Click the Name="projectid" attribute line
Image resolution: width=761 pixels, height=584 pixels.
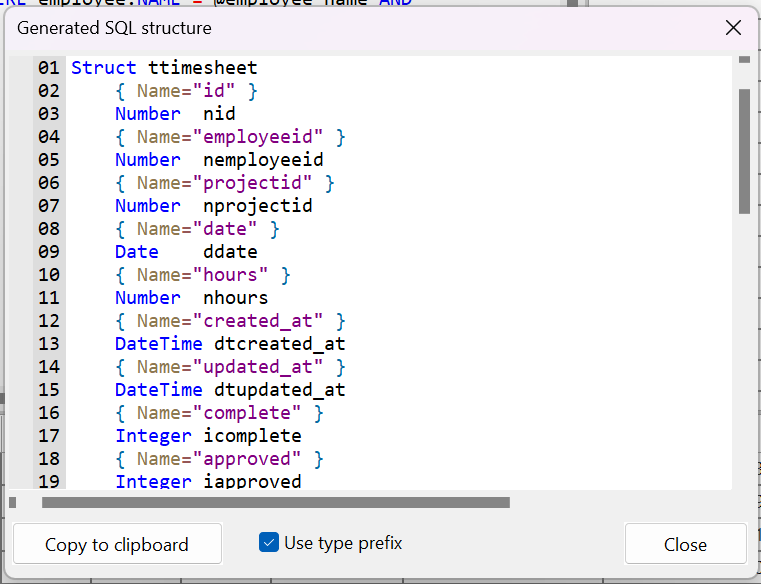click(x=225, y=183)
